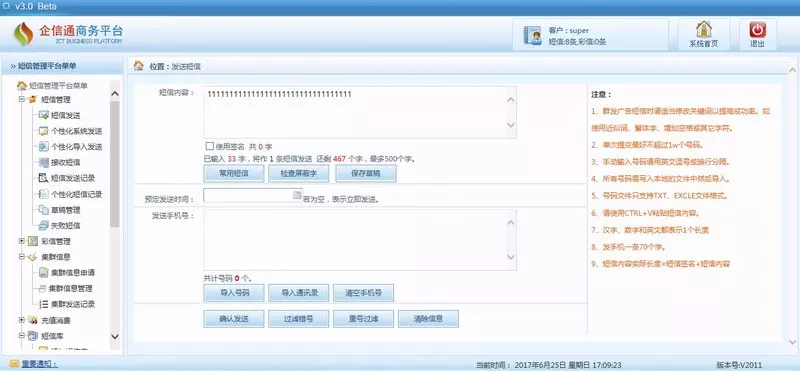Image resolution: width=800 pixels, height=371 pixels.
Task: Click the 导入通讯录 button
Action: click(298, 293)
